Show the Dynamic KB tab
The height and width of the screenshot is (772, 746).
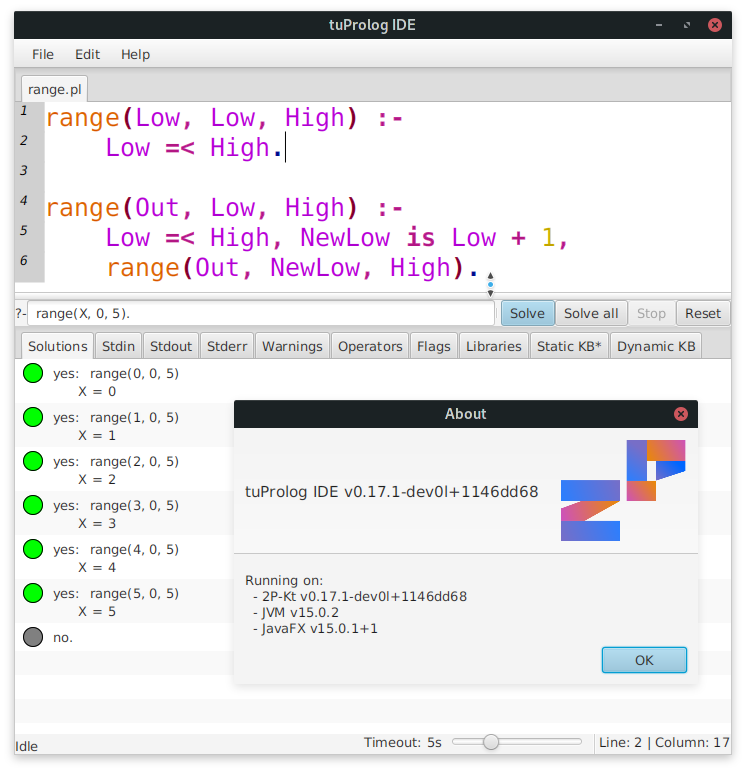coord(656,346)
